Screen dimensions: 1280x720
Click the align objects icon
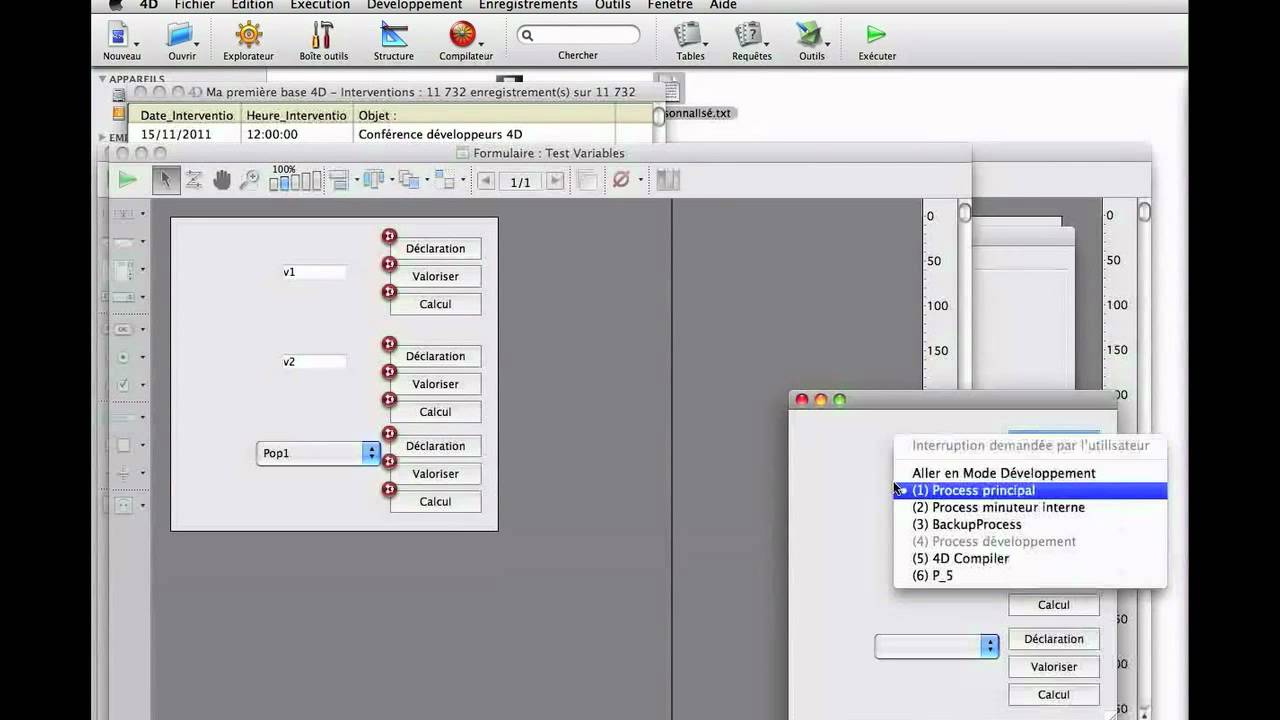[338, 181]
